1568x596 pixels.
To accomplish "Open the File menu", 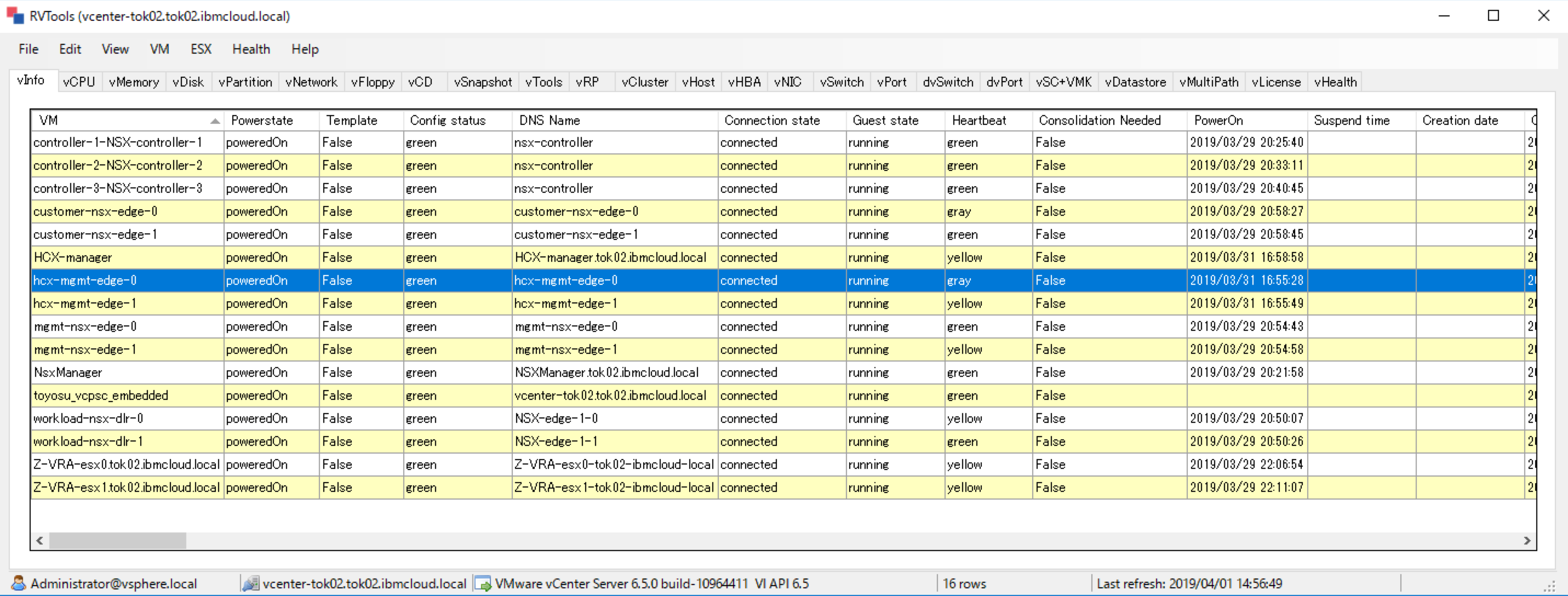I will point(28,49).
